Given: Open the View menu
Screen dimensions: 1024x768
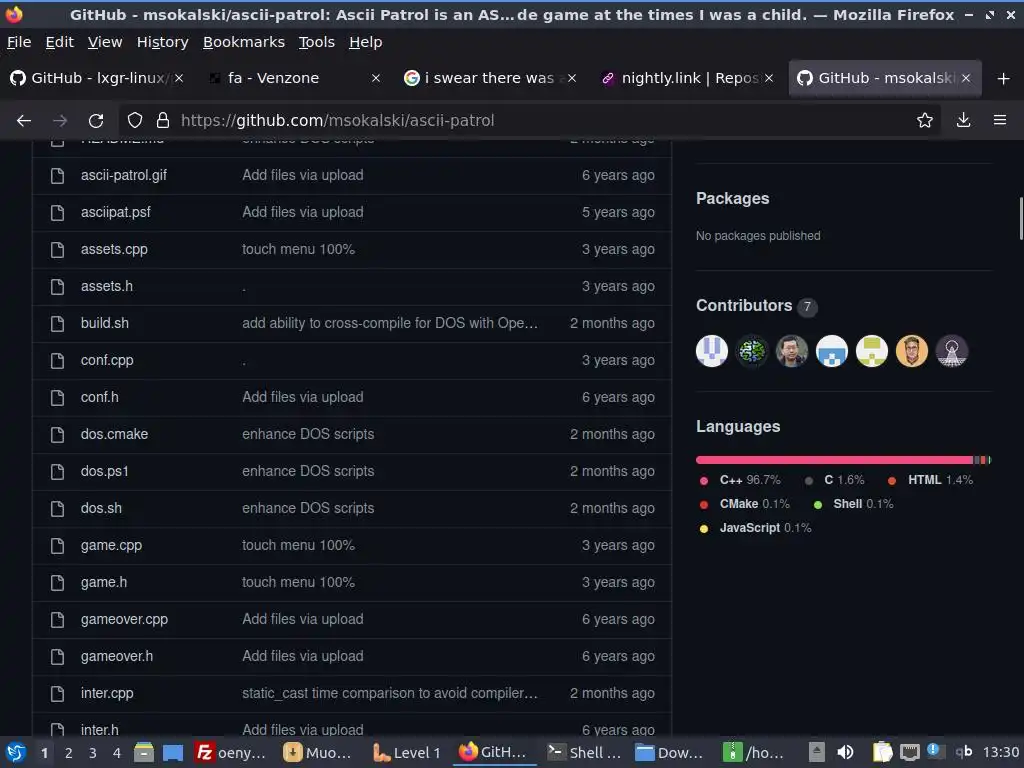Looking at the screenshot, I should 105,42.
